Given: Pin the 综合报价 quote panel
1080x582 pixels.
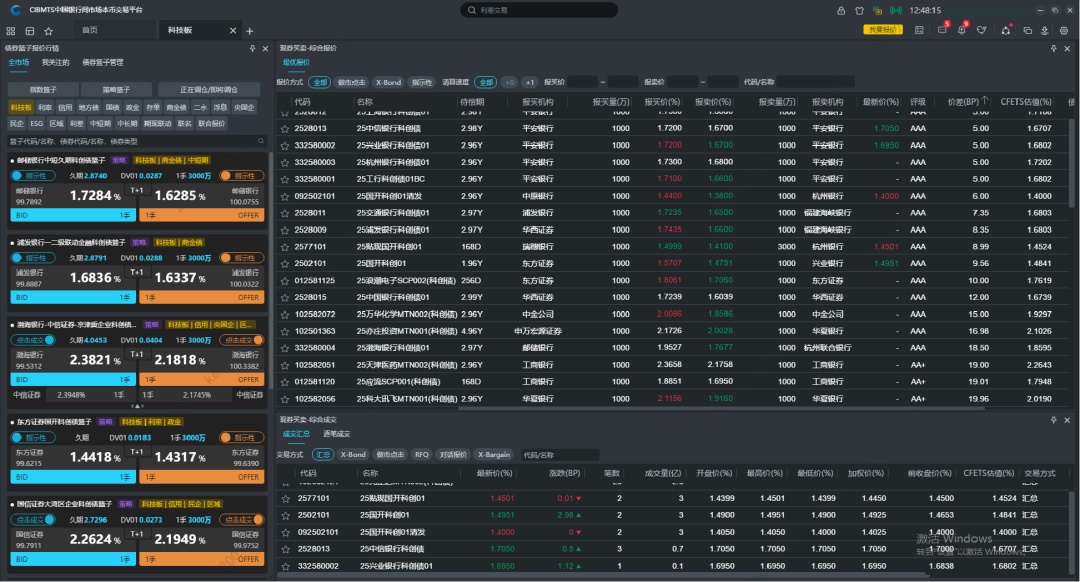Looking at the screenshot, I should click(1053, 48).
